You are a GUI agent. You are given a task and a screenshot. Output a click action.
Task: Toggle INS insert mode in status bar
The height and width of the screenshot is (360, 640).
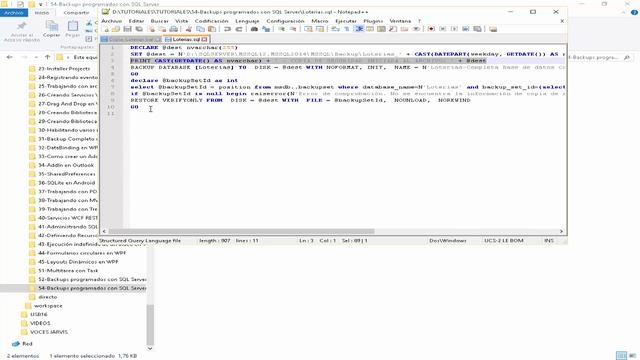coord(549,240)
